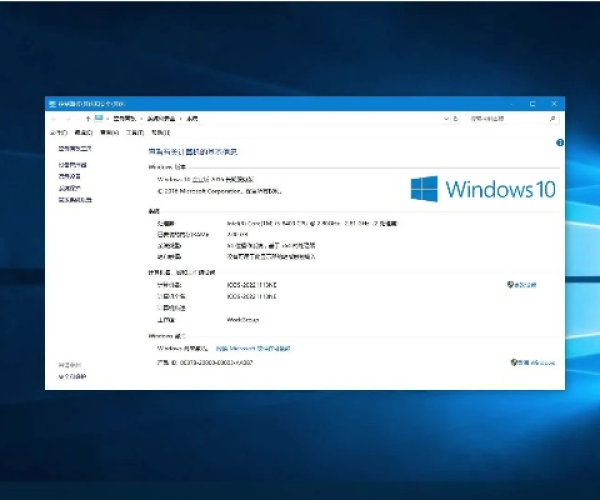Select the Product ID text line
Viewport: 600px width, 500px height.
(x=205, y=363)
